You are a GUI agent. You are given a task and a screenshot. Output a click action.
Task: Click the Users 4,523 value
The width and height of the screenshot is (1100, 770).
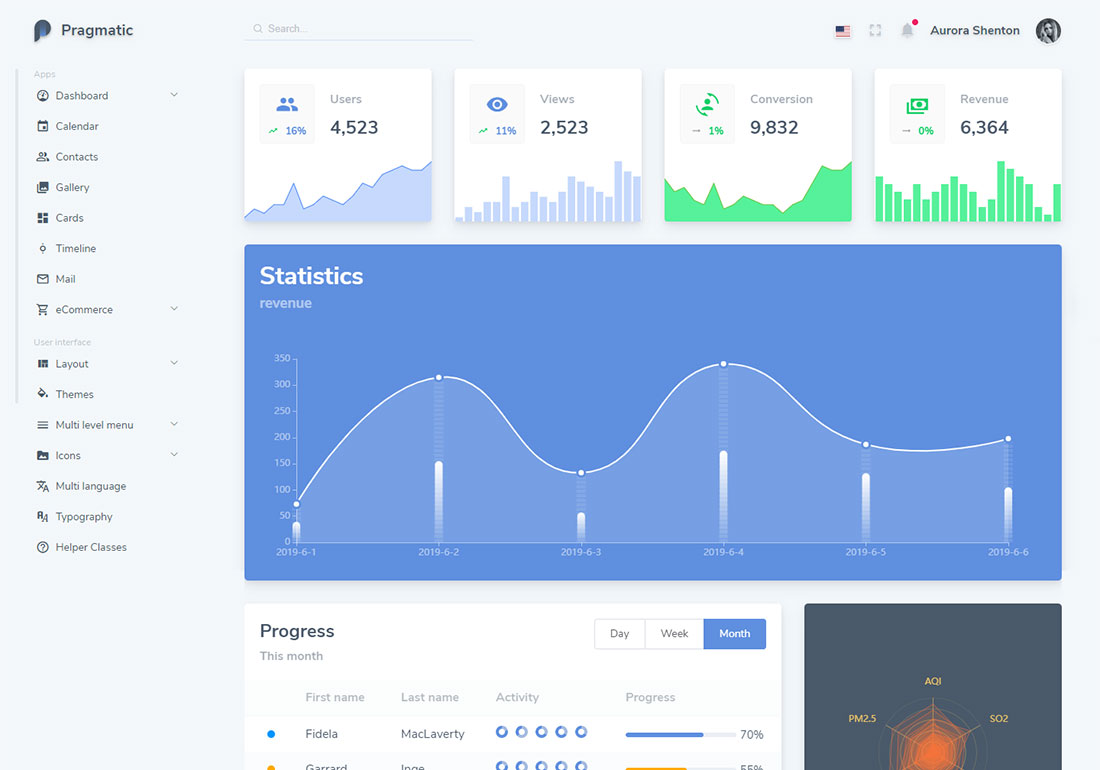(x=354, y=128)
